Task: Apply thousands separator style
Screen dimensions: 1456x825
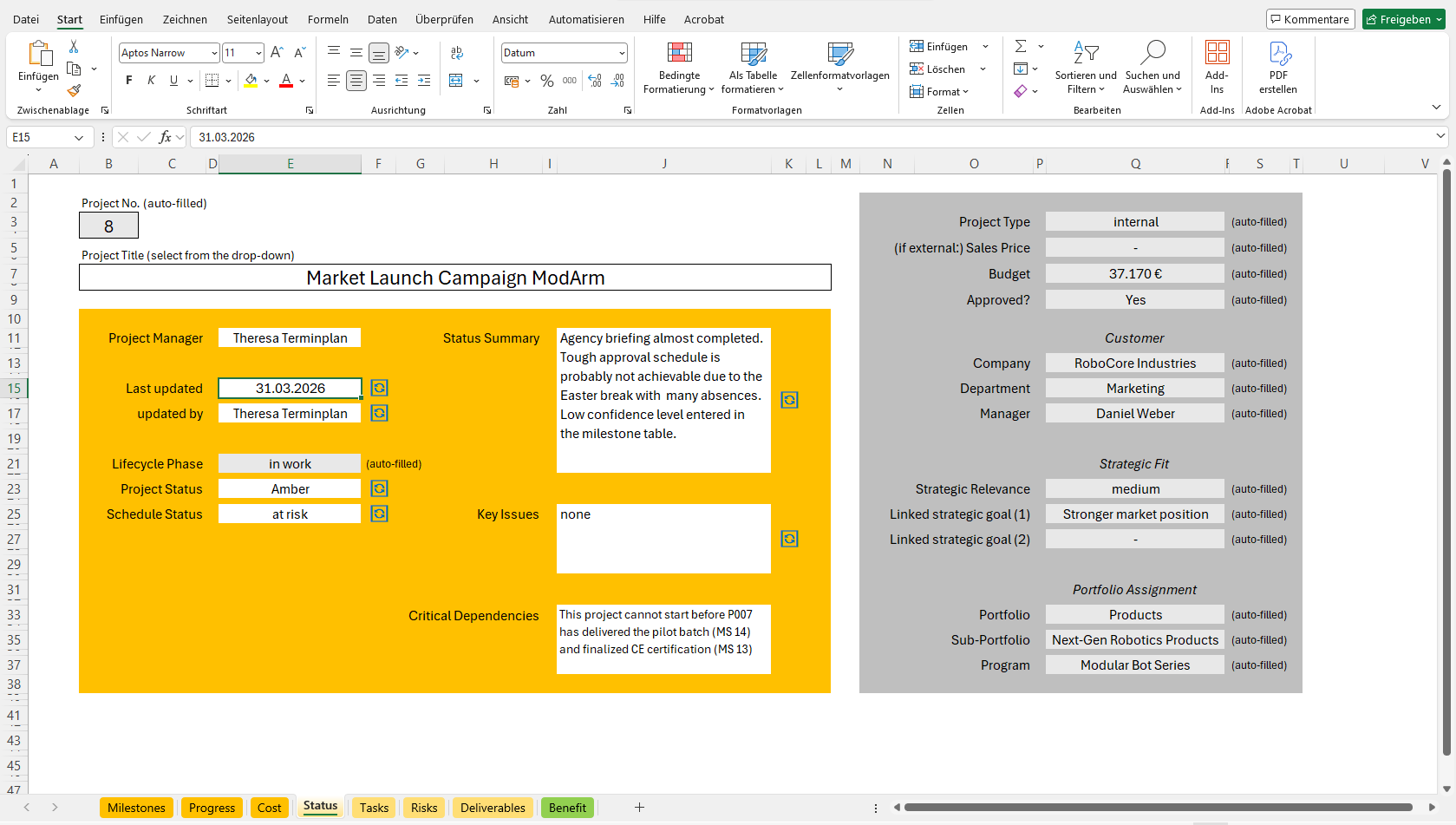Action: 570,81
